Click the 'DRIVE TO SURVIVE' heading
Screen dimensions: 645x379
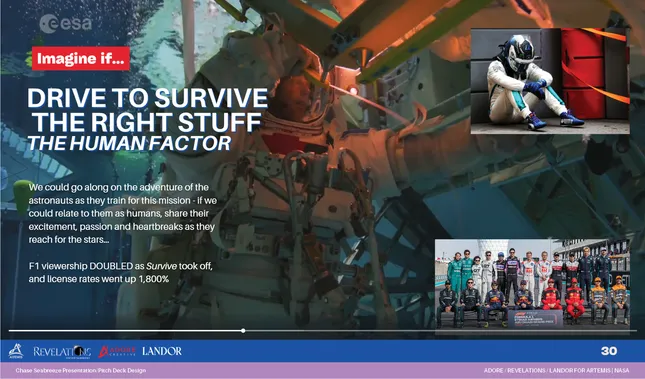click(x=148, y=98)
